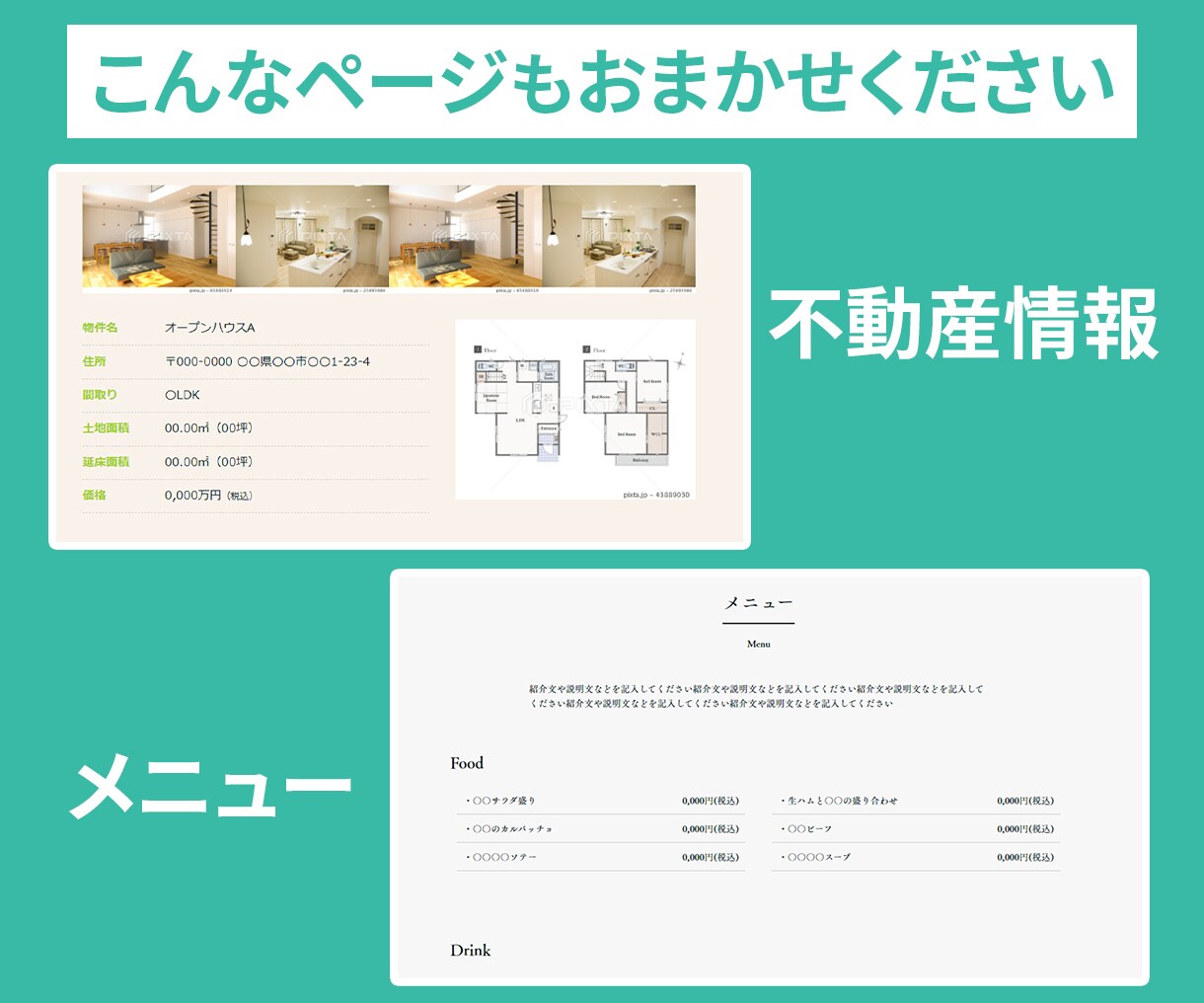Click the small Menu subtitle
This screenshot has height=1003, width=1204.
pyautogui.click(x=758, y=644)
